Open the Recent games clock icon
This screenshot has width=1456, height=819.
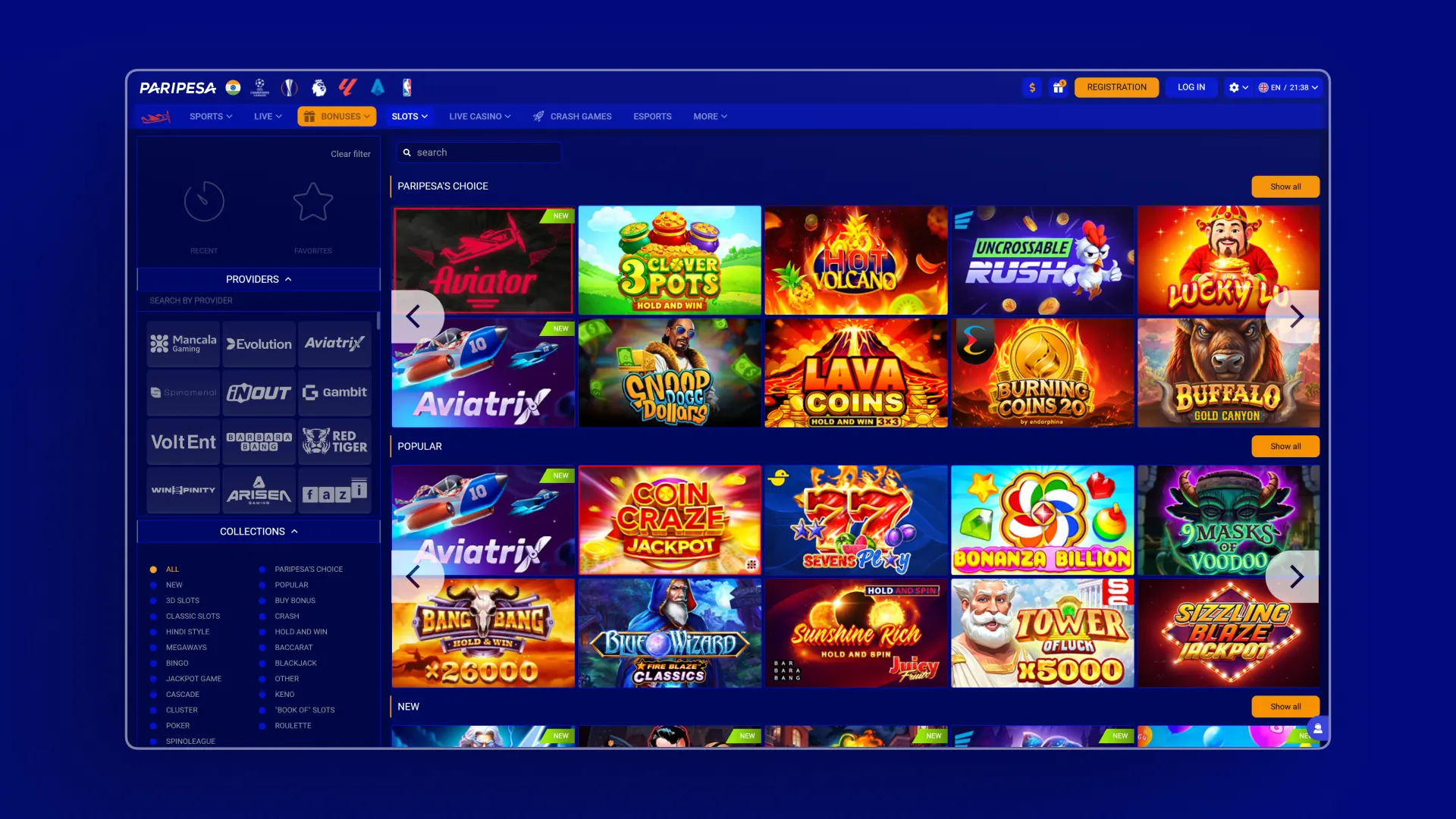click(x=204, y=202)
